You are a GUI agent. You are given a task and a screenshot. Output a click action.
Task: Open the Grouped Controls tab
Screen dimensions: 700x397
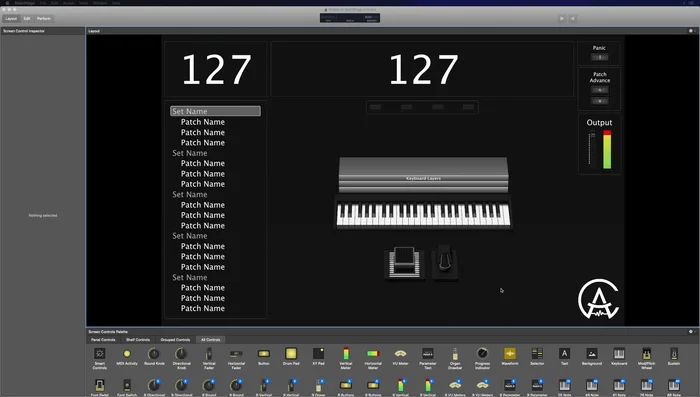coord(175,340)
